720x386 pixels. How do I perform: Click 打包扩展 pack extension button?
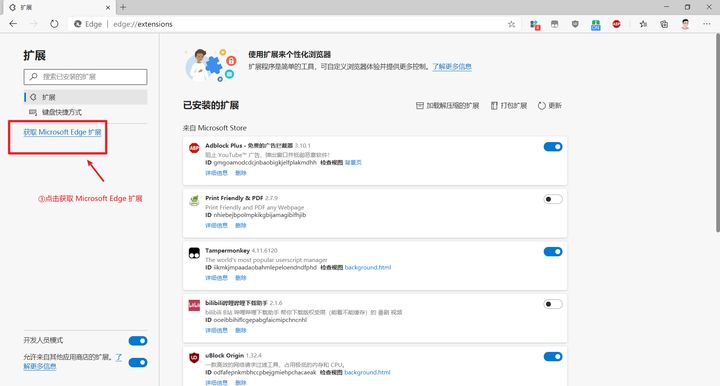click(509, 106)
